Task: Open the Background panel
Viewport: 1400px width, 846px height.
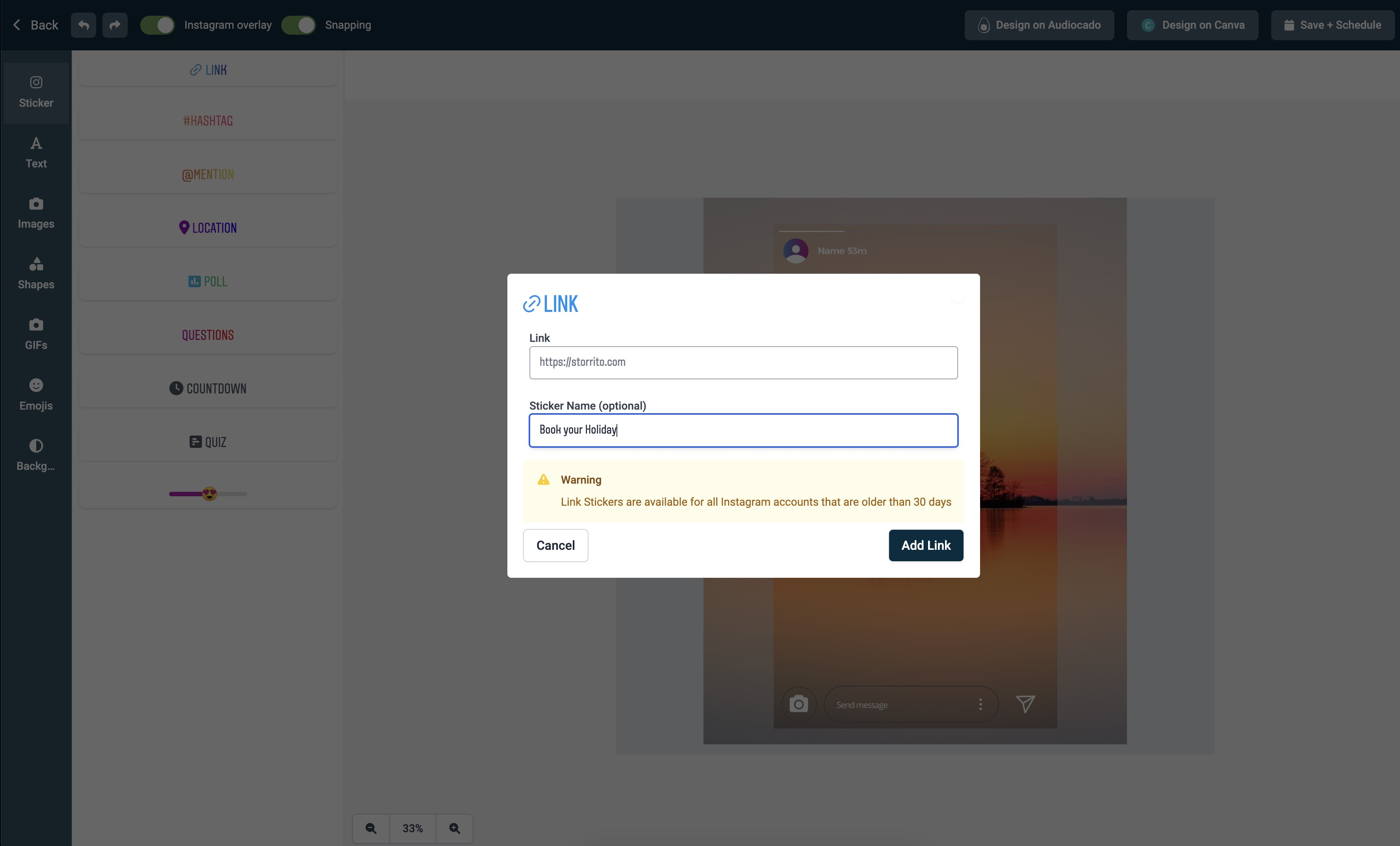Action: (x=35, y=454)
